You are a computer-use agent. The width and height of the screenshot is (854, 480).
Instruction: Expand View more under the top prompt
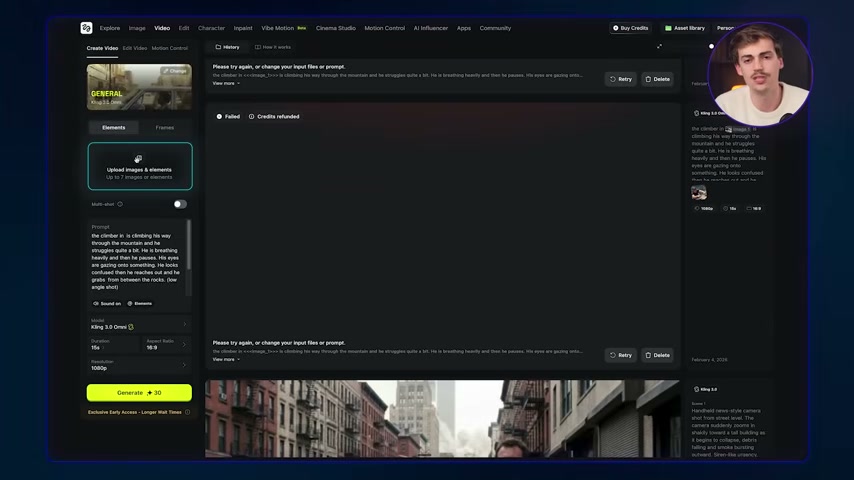[226, 83]
